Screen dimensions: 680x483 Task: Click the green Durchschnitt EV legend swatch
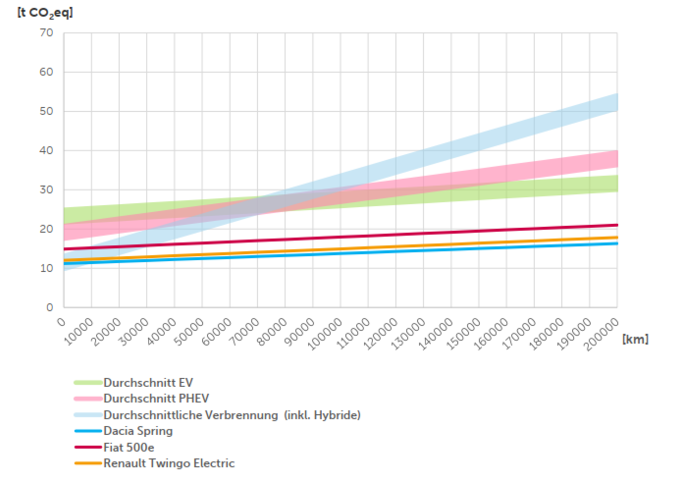(x=88, y=382)
